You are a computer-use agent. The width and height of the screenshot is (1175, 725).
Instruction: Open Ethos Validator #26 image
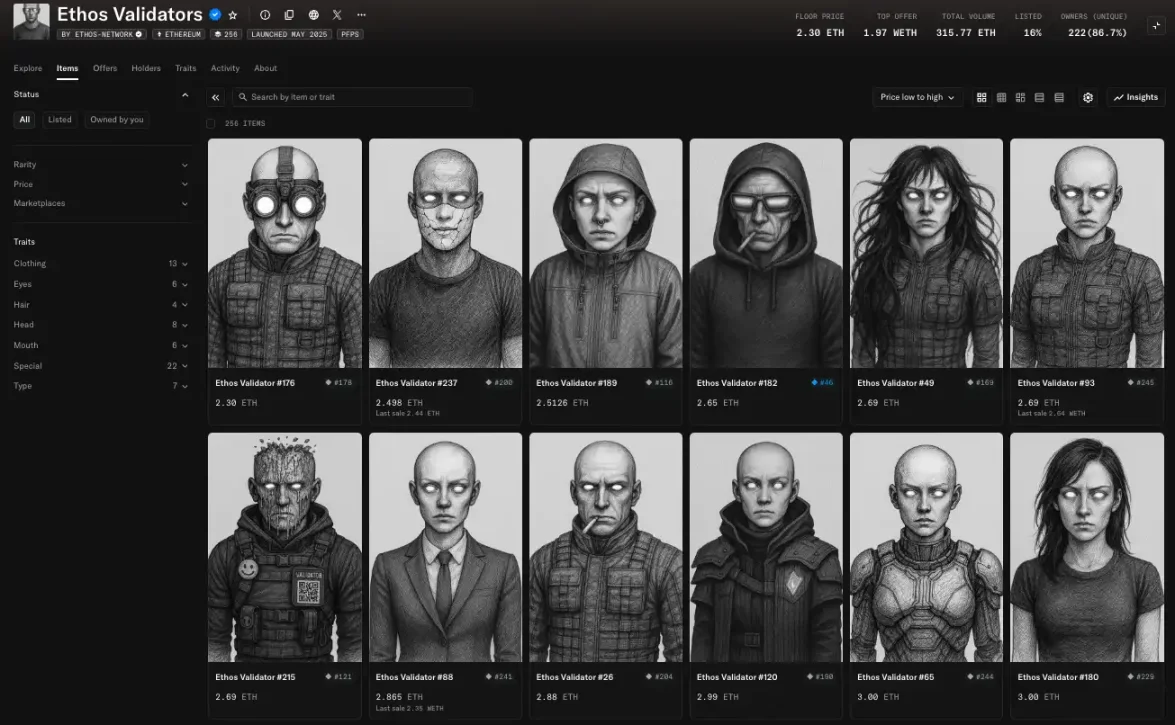tap(605, 547)
